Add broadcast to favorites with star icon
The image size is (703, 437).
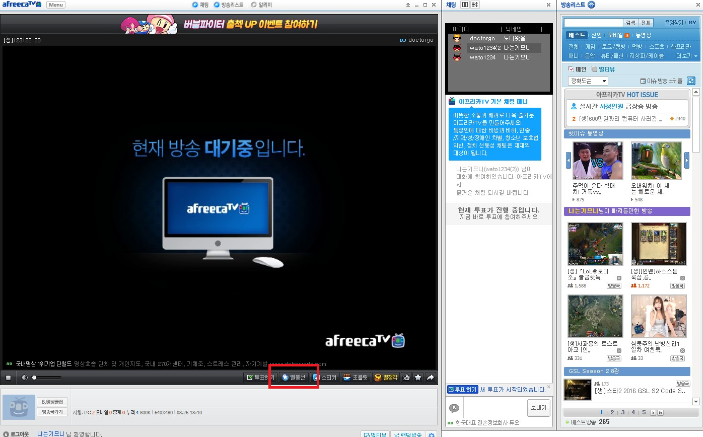(418, 377)
